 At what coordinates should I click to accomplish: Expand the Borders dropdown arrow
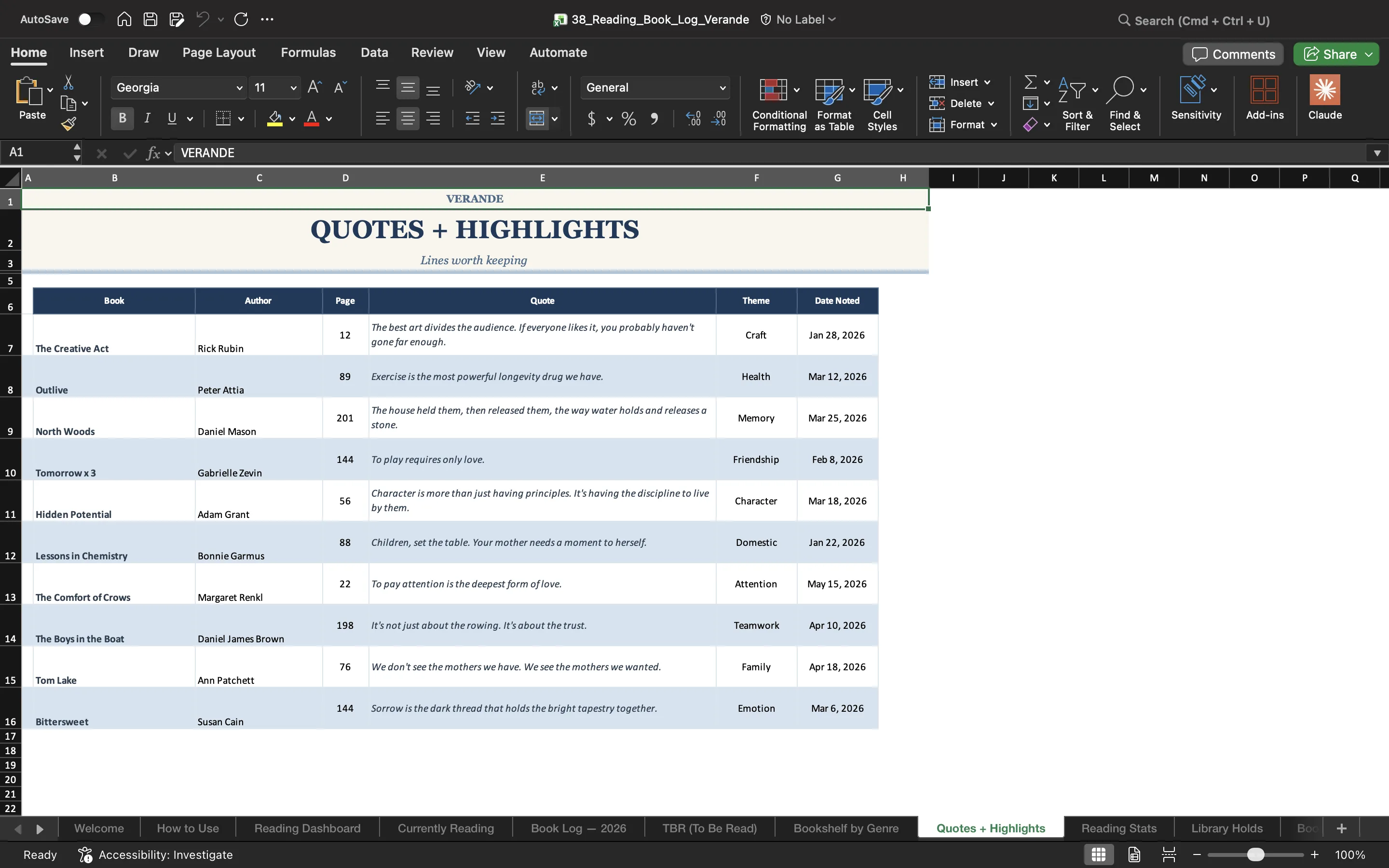241,119
